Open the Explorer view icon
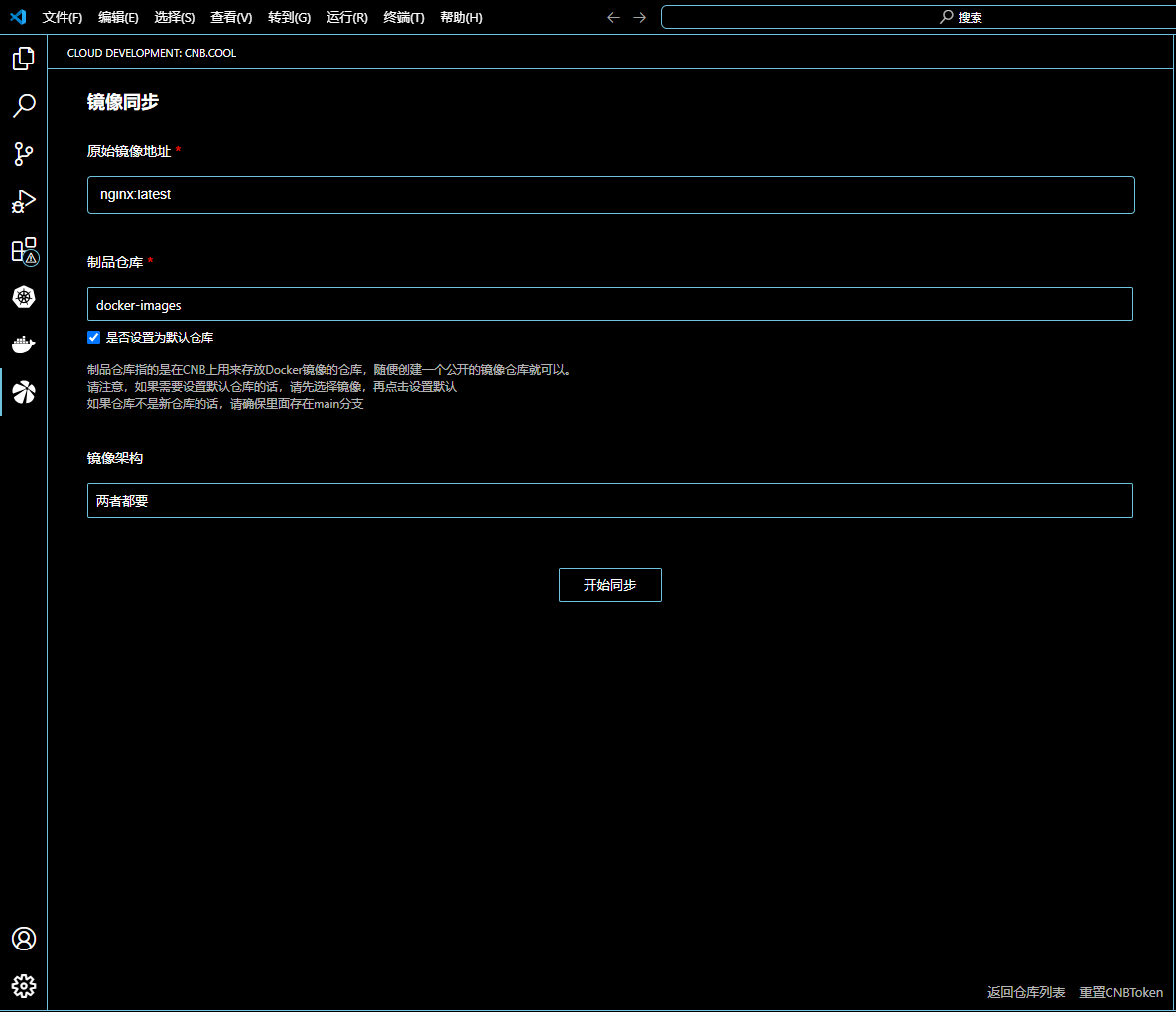This screenshot has width=1176, height=1012. [x=23, y=59]
